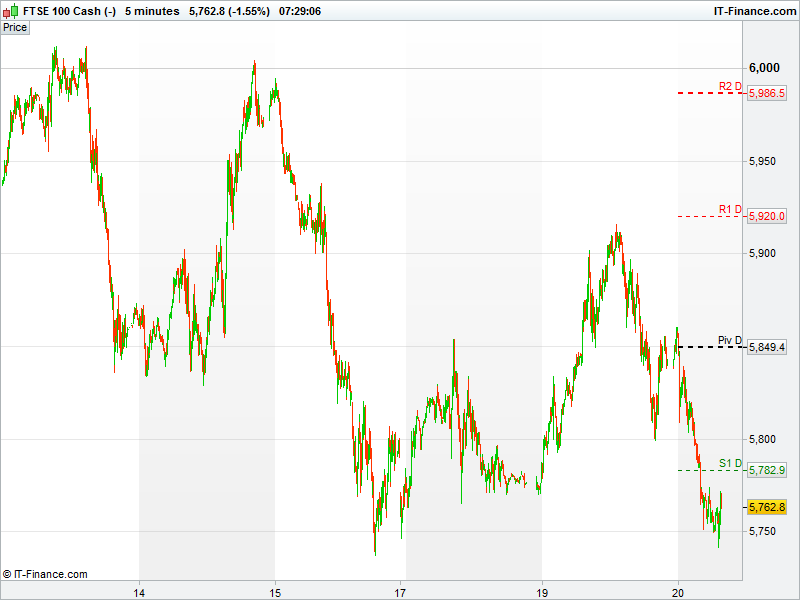The image size is (800, 600).
Task: Click date 20 on the time axis
Action: point(678,591)
